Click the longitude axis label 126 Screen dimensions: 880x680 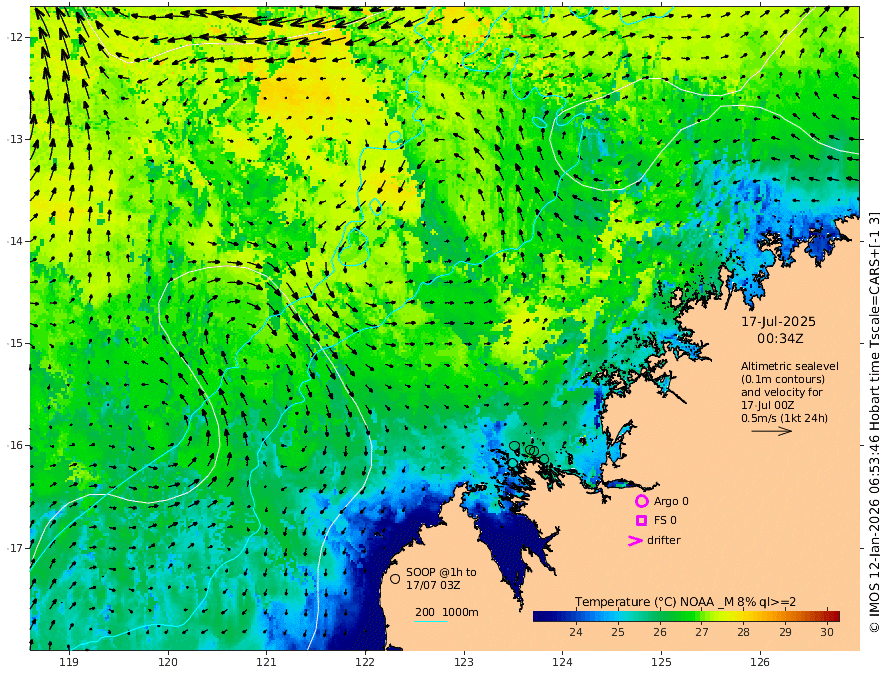(x=760, y=663)
